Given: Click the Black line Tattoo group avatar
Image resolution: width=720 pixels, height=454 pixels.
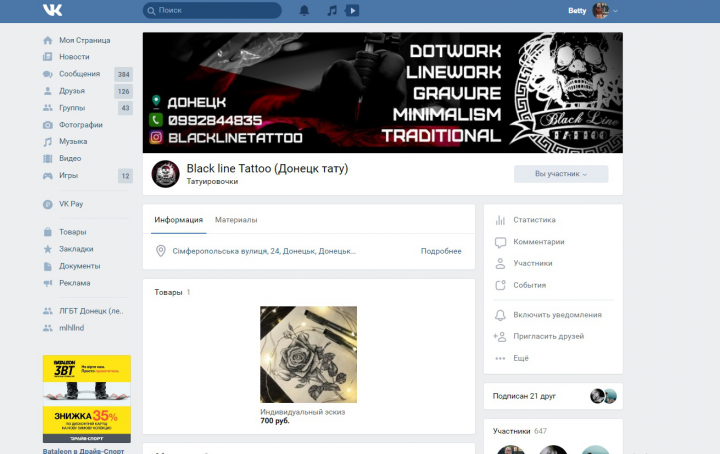Looking at the screenshot, I should [x=165, y=174].
